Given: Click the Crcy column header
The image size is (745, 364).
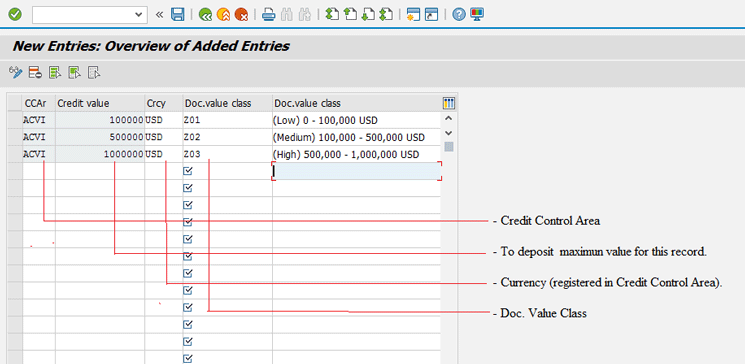Looking at the screenshot, I should tap(164, 103).
